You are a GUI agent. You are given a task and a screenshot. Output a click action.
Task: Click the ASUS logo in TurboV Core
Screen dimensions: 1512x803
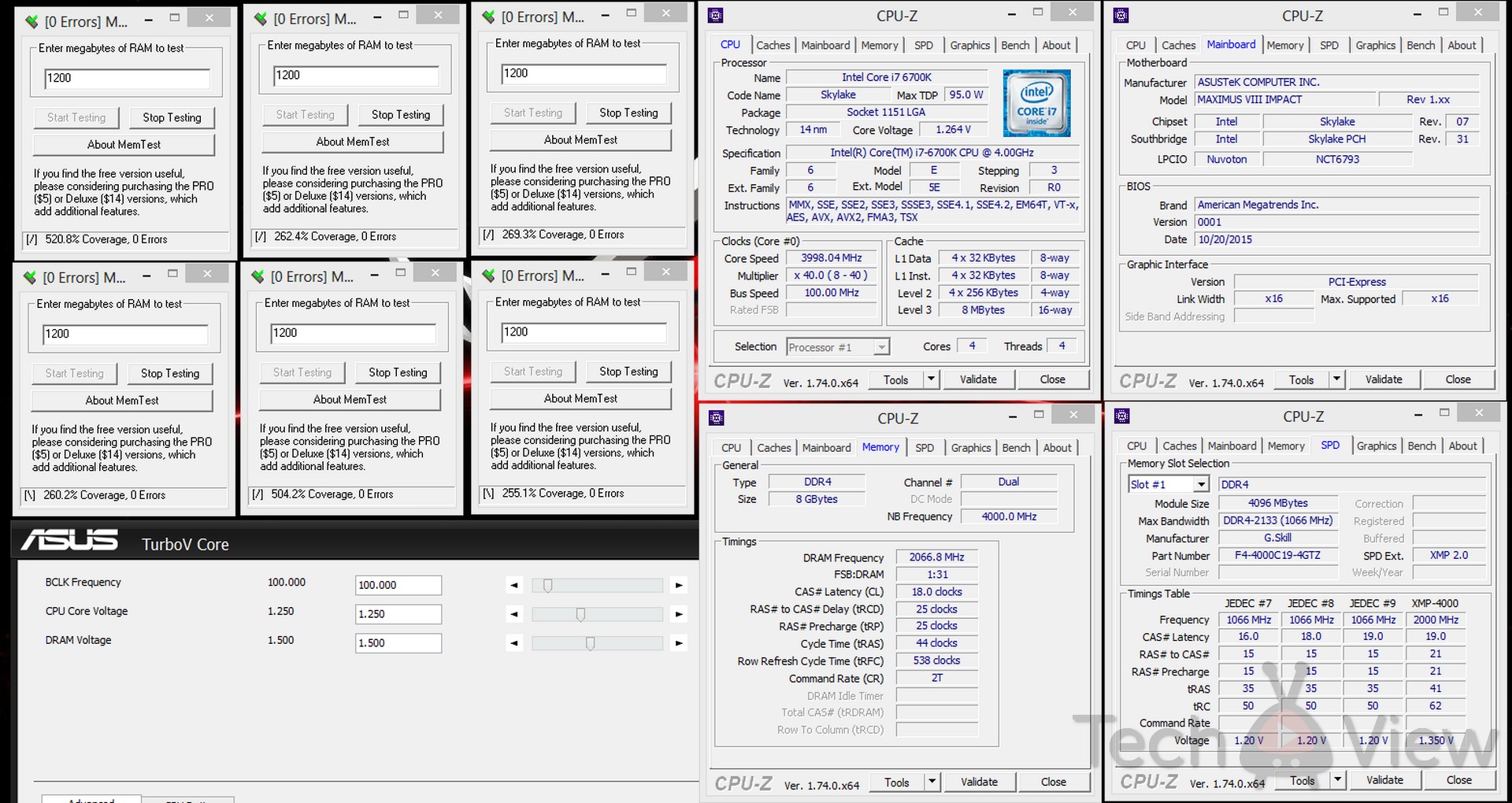69,540
